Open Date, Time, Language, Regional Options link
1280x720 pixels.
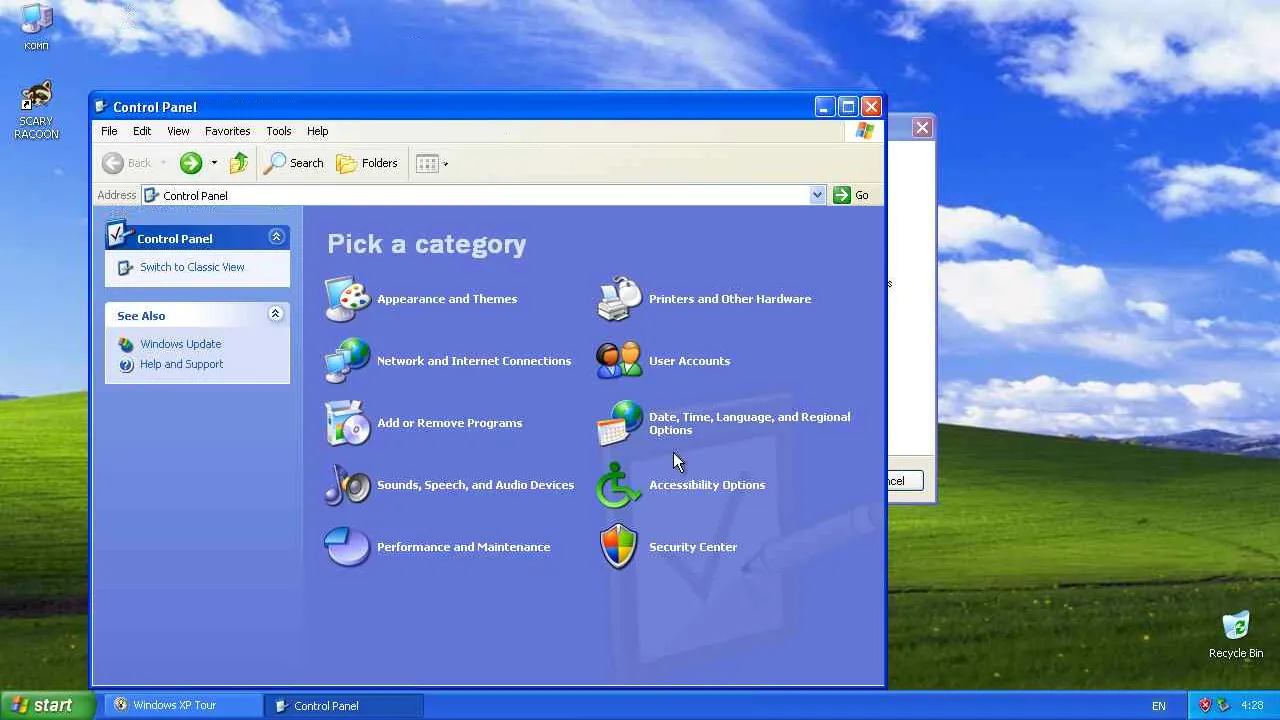(x=750, y=423)
